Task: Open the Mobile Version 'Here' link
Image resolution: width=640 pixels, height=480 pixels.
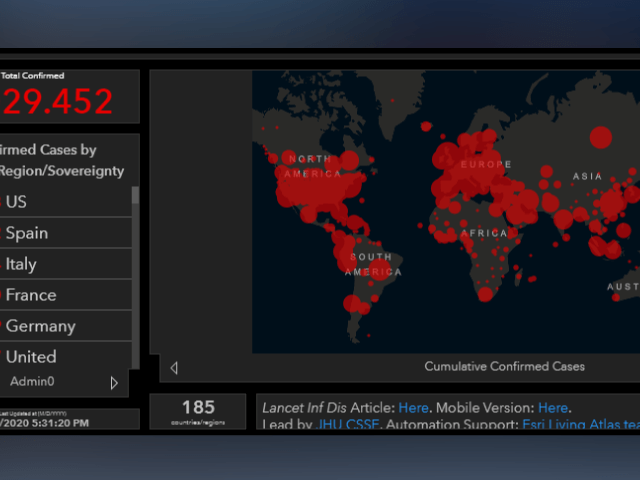Action: click(x=552, y=408)
